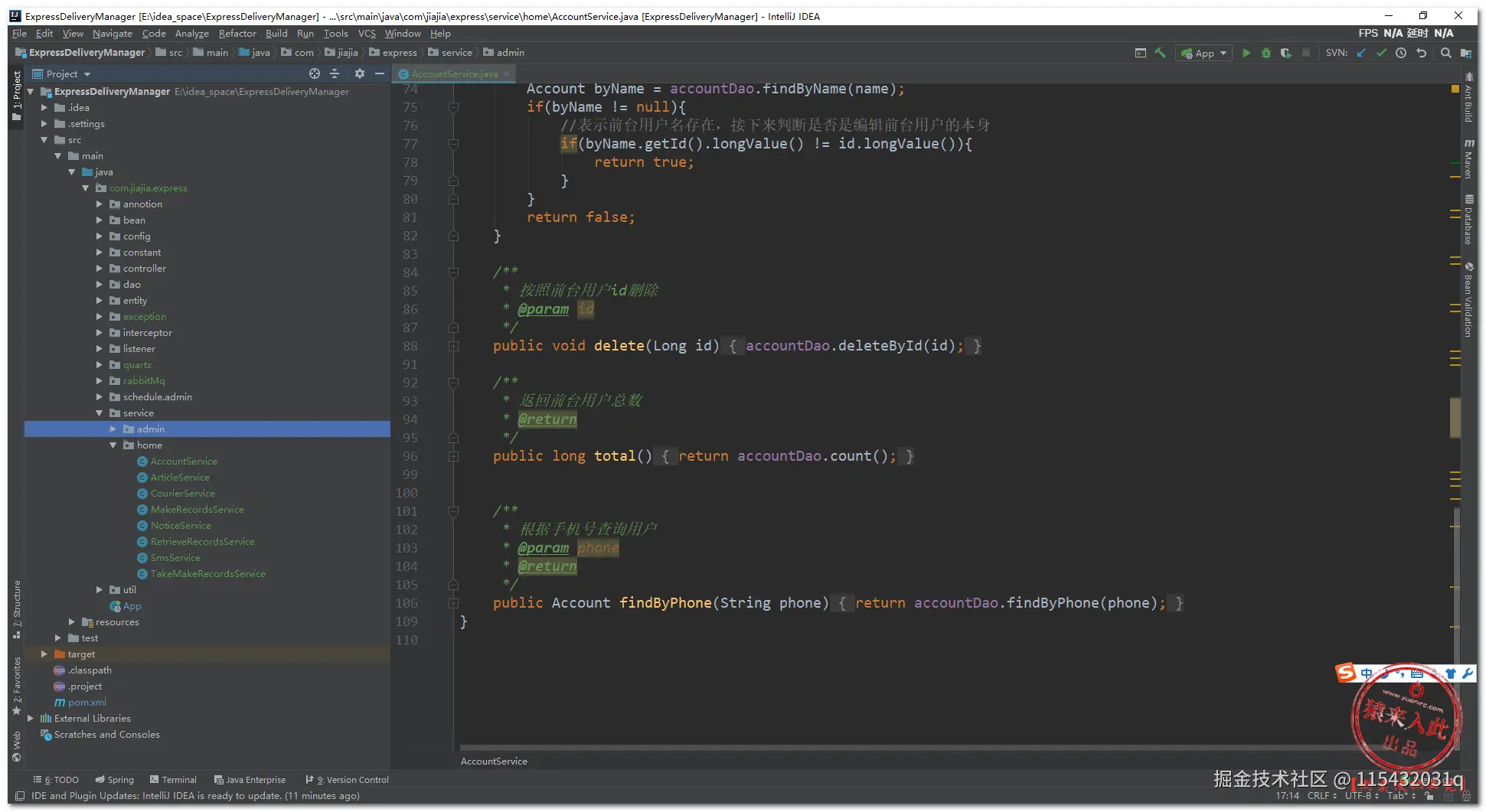Open the File menu
Screen dimensions: 1486x812
[19, 34]
